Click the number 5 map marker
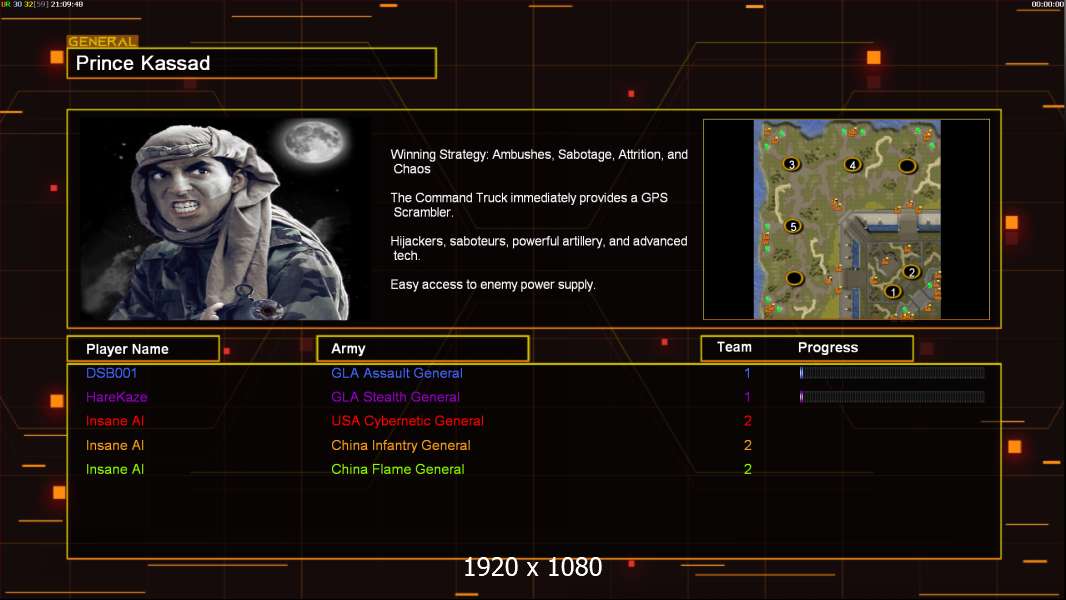The image size is (1066, 600). tap(794, 226)
